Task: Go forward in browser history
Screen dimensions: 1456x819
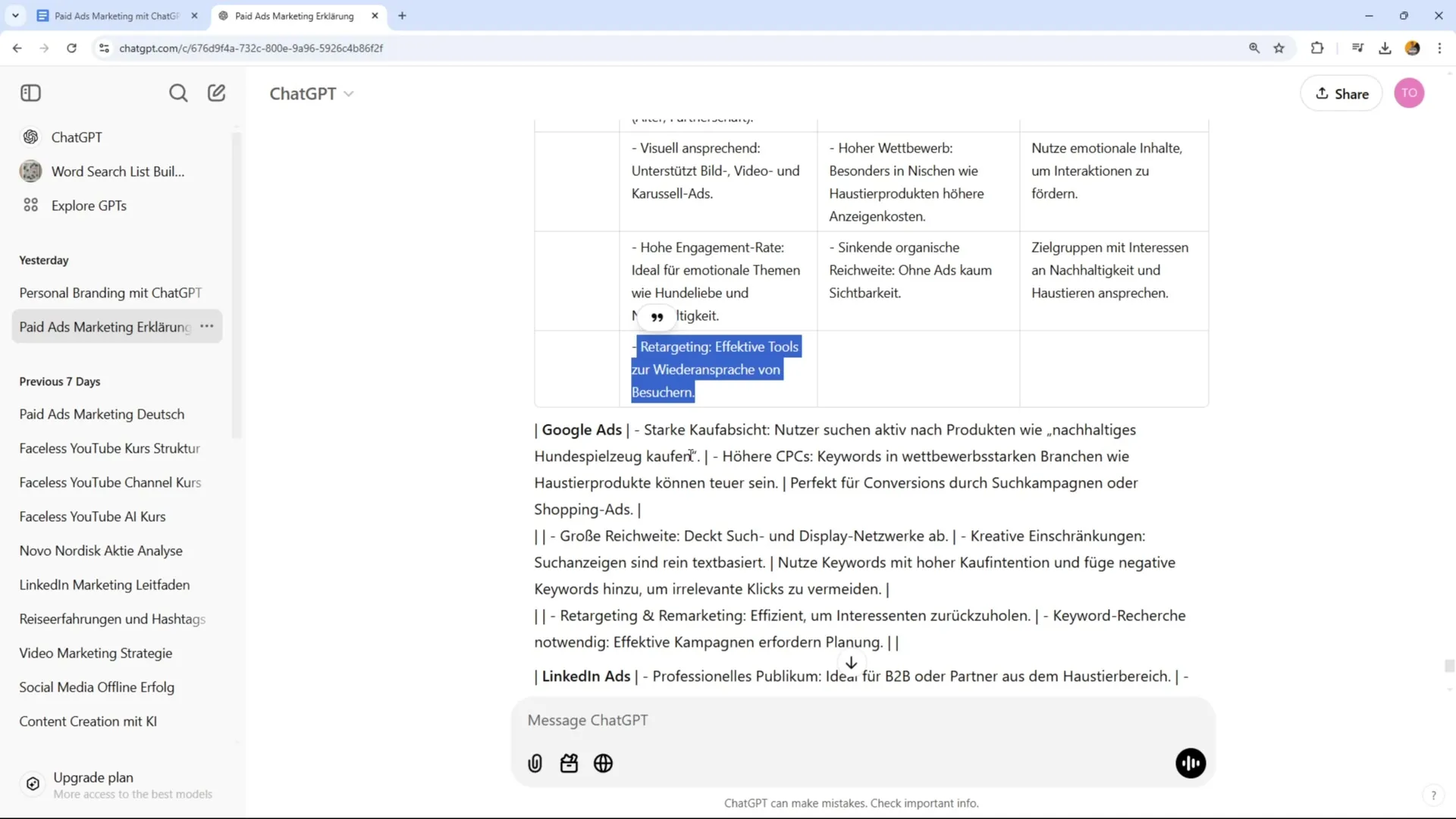Action: pos(44,48)
